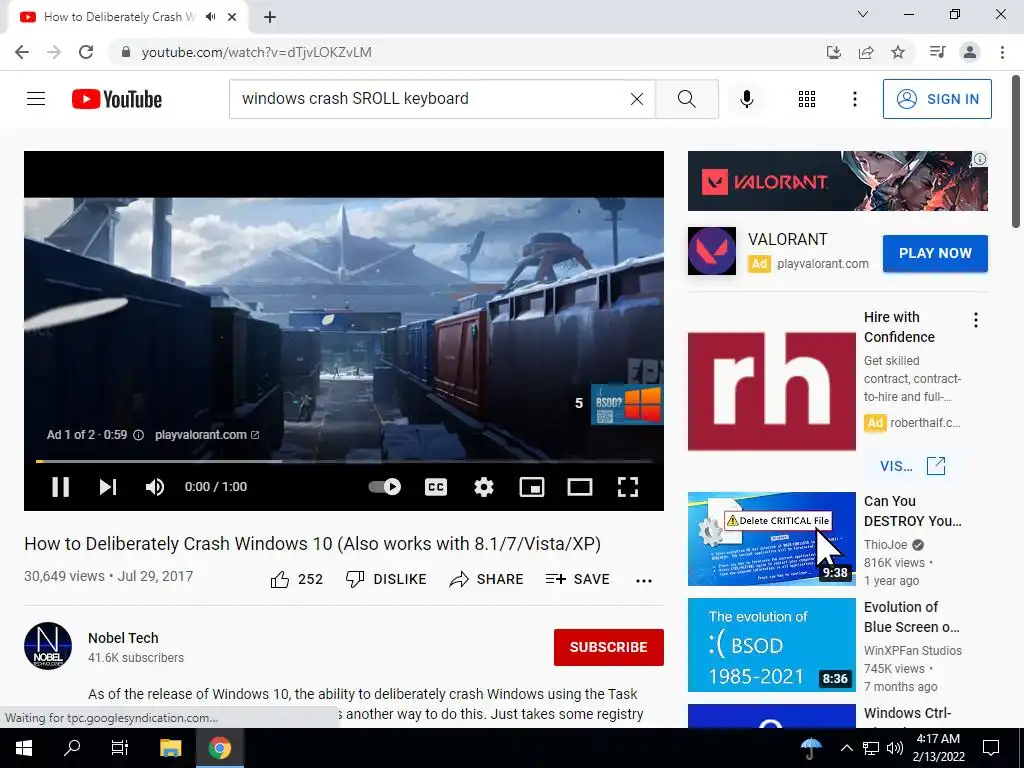Open a new browser tab
This screenshot has height=768, width=1024.
270,17
